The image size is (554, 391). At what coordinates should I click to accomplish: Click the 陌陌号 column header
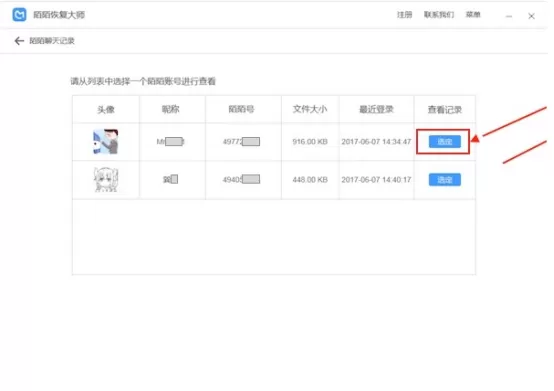click(241, 109)
